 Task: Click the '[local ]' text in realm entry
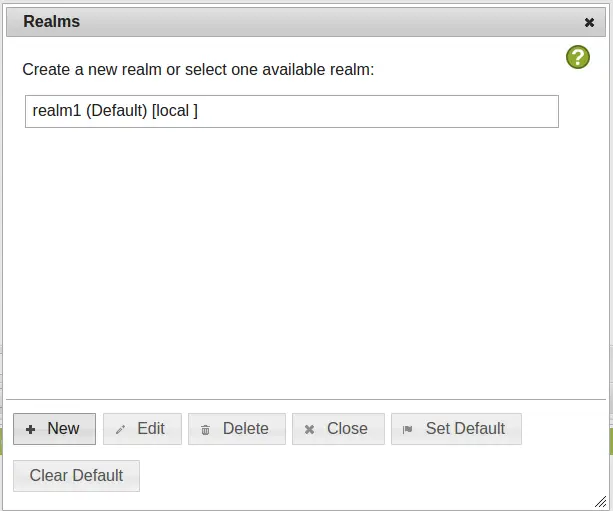(x=175, y=111)
